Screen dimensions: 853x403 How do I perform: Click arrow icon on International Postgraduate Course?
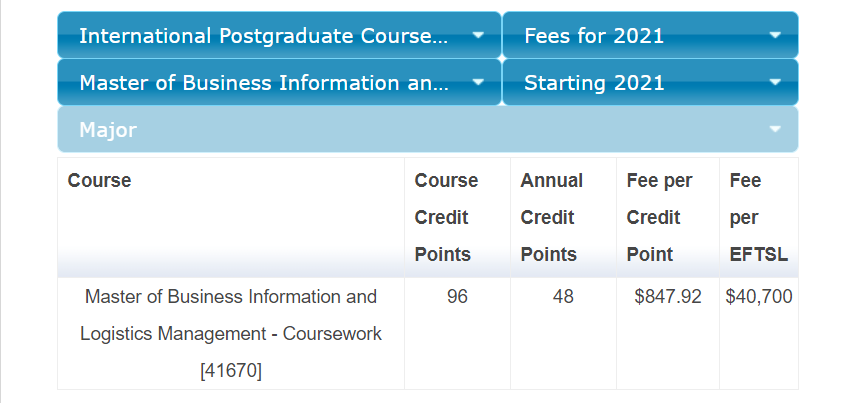478,35
